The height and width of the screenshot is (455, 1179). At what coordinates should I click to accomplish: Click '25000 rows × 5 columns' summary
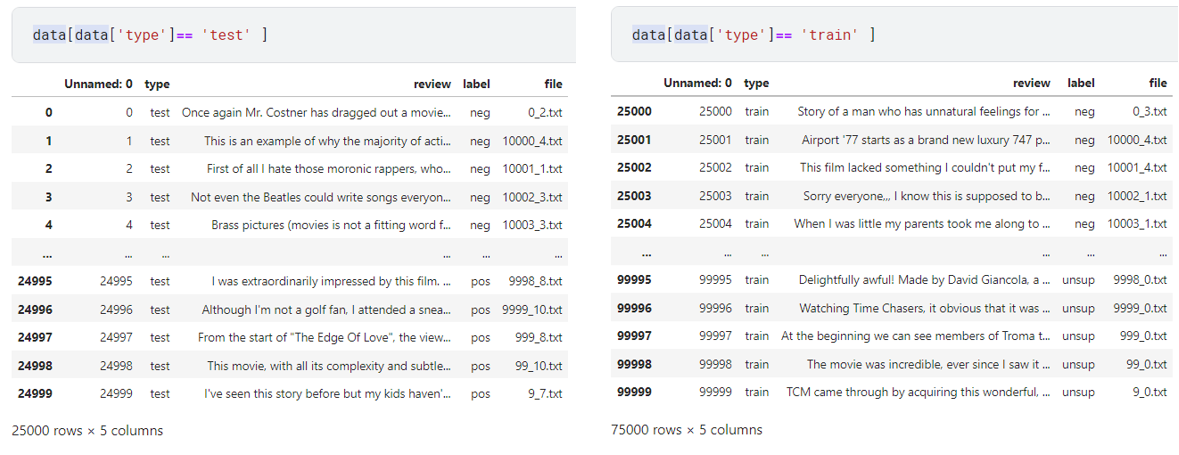87,431
